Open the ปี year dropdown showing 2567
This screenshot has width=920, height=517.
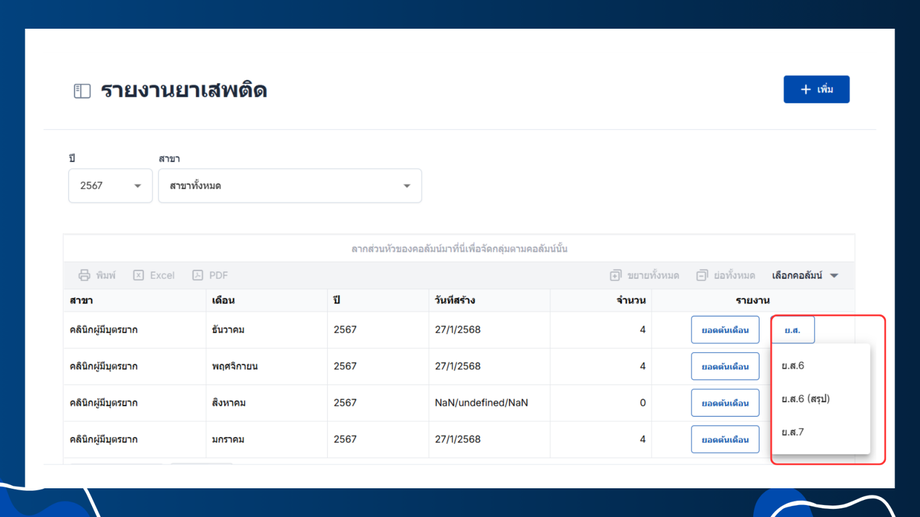coord(110,185)
